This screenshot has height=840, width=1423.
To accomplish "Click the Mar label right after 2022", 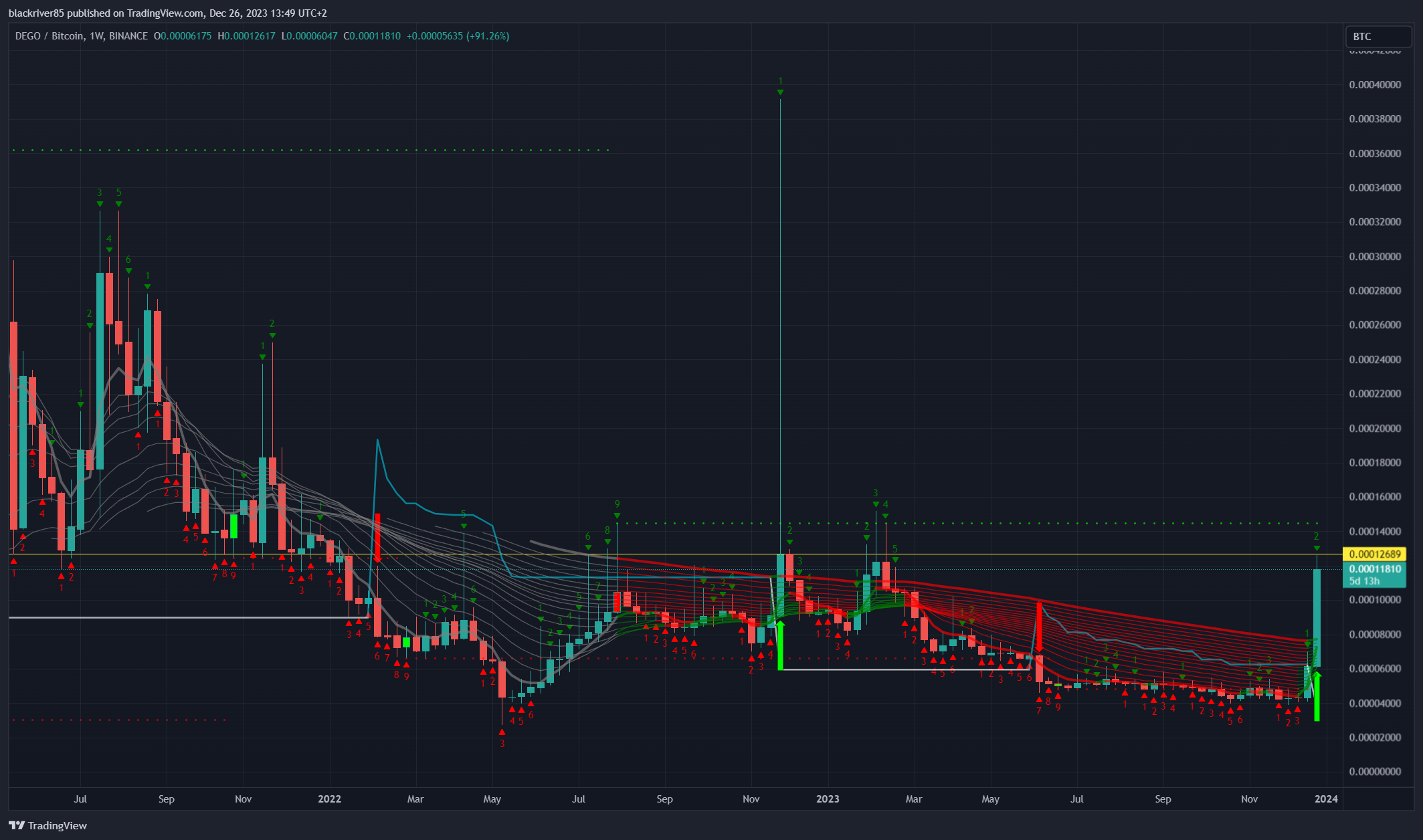I will (x=415, y=799).
